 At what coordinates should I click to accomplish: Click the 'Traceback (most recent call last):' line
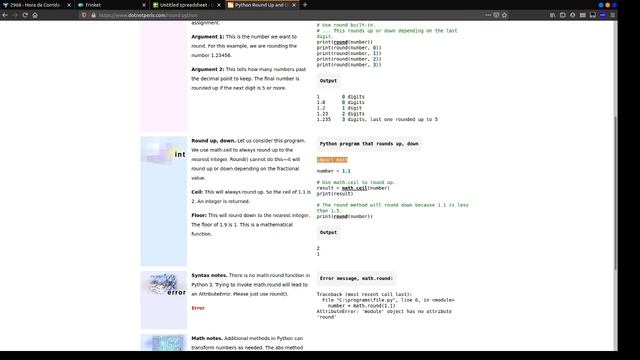[x=364, y=294]
